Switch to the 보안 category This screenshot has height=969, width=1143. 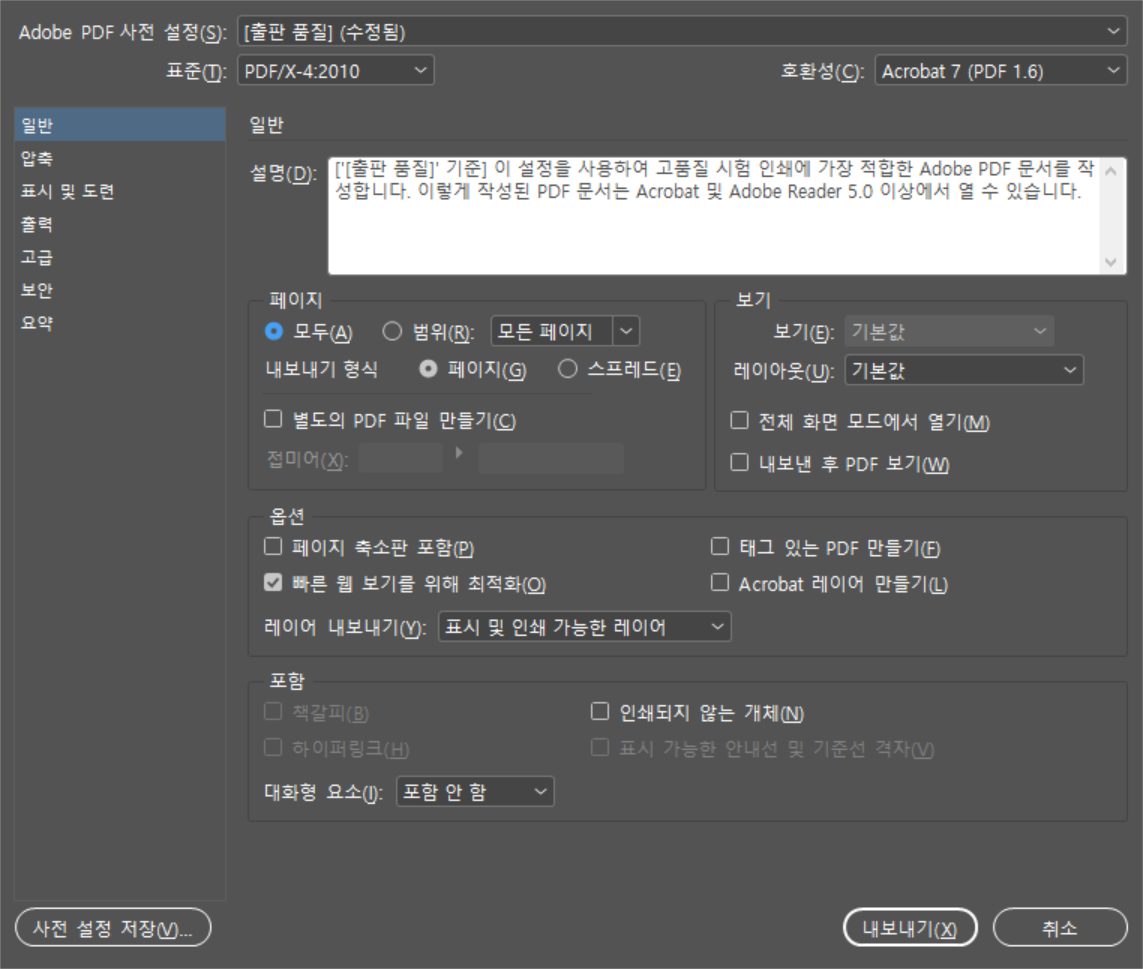click(x=120, y=289)
